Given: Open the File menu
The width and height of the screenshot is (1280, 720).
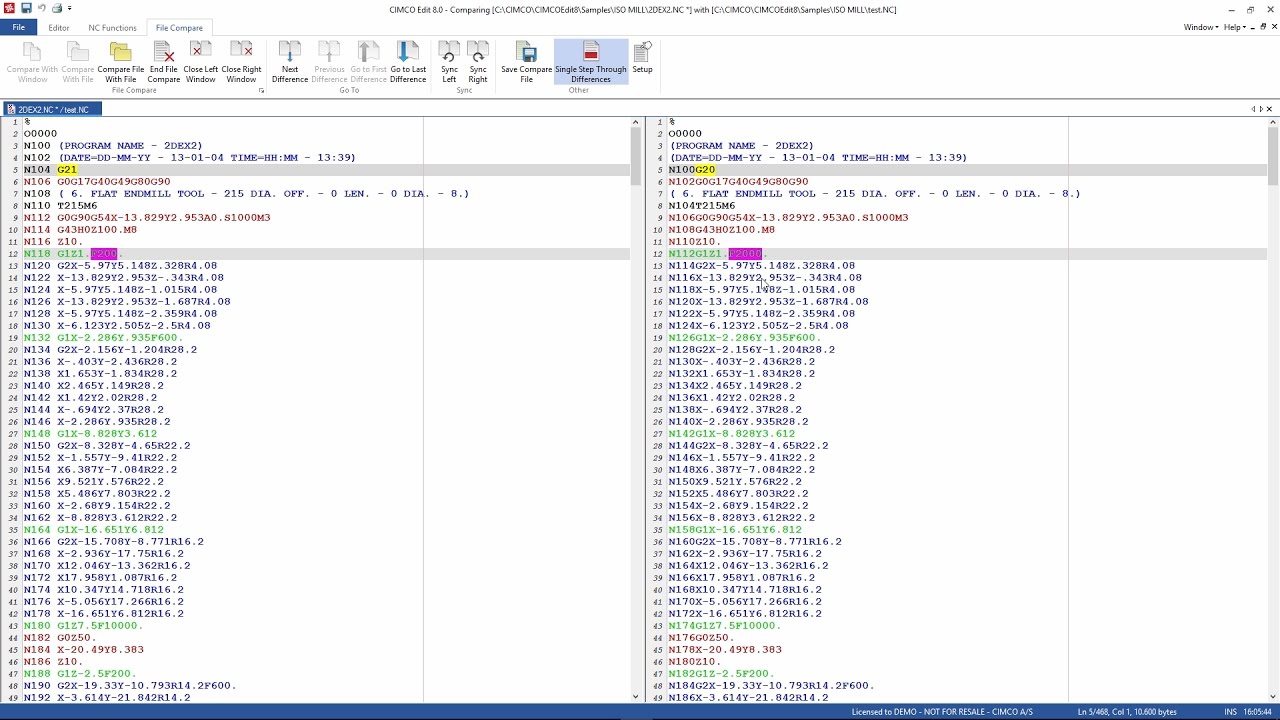Looking at the screenshot, I should pyautogui.click(x=18, y=28).
